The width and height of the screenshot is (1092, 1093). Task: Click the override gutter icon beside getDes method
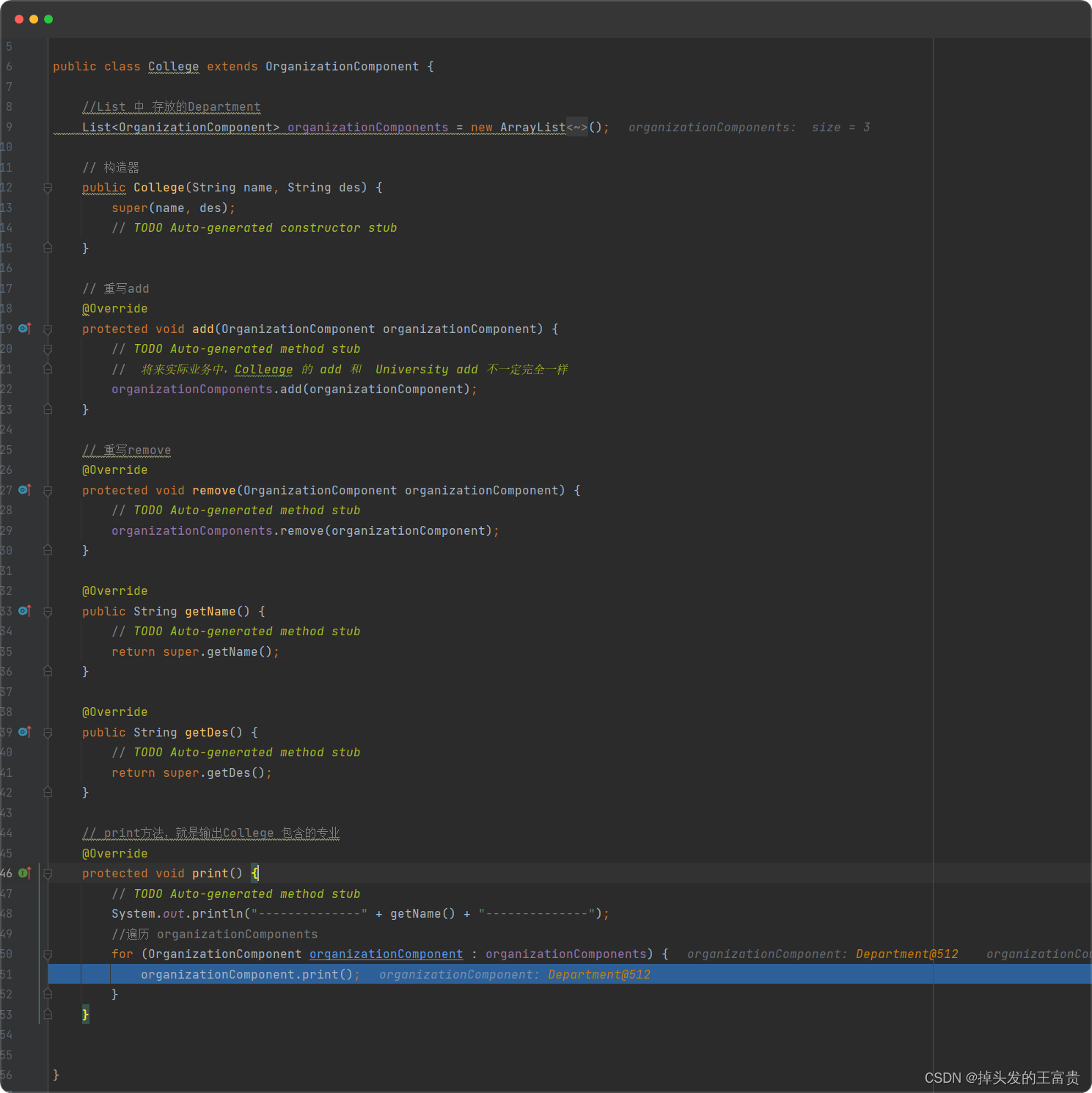click(24, 732)
